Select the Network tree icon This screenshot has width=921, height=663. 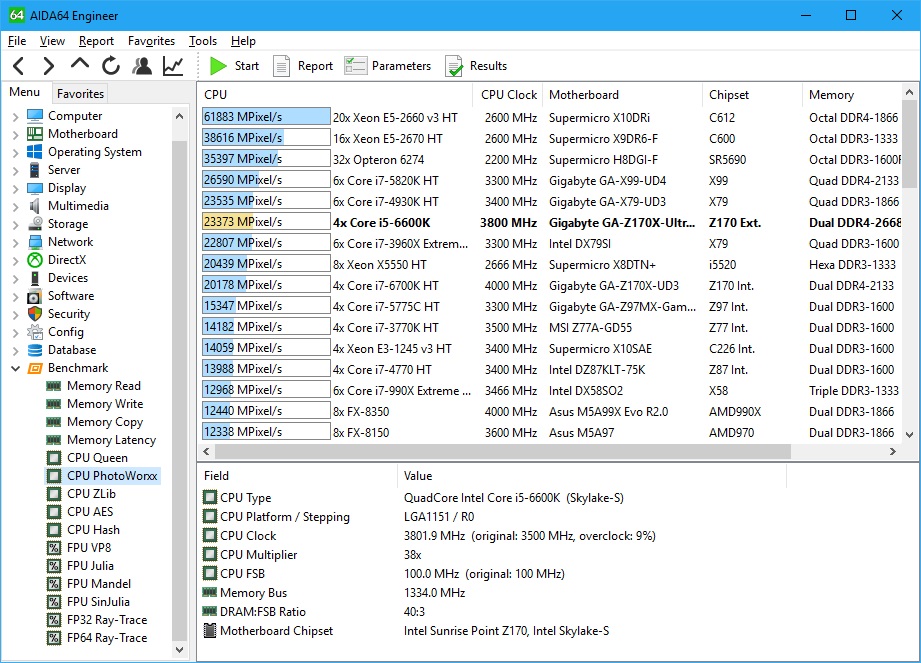coord(35,242)
